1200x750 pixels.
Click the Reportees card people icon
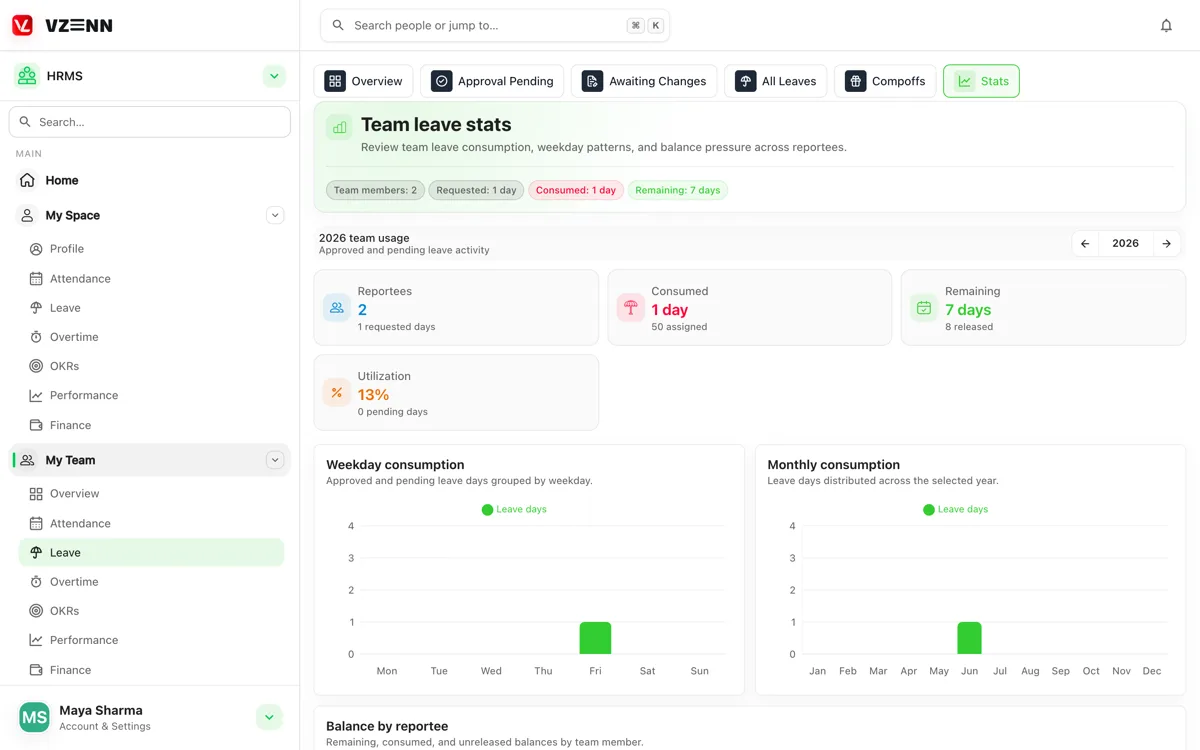point(337,308)
